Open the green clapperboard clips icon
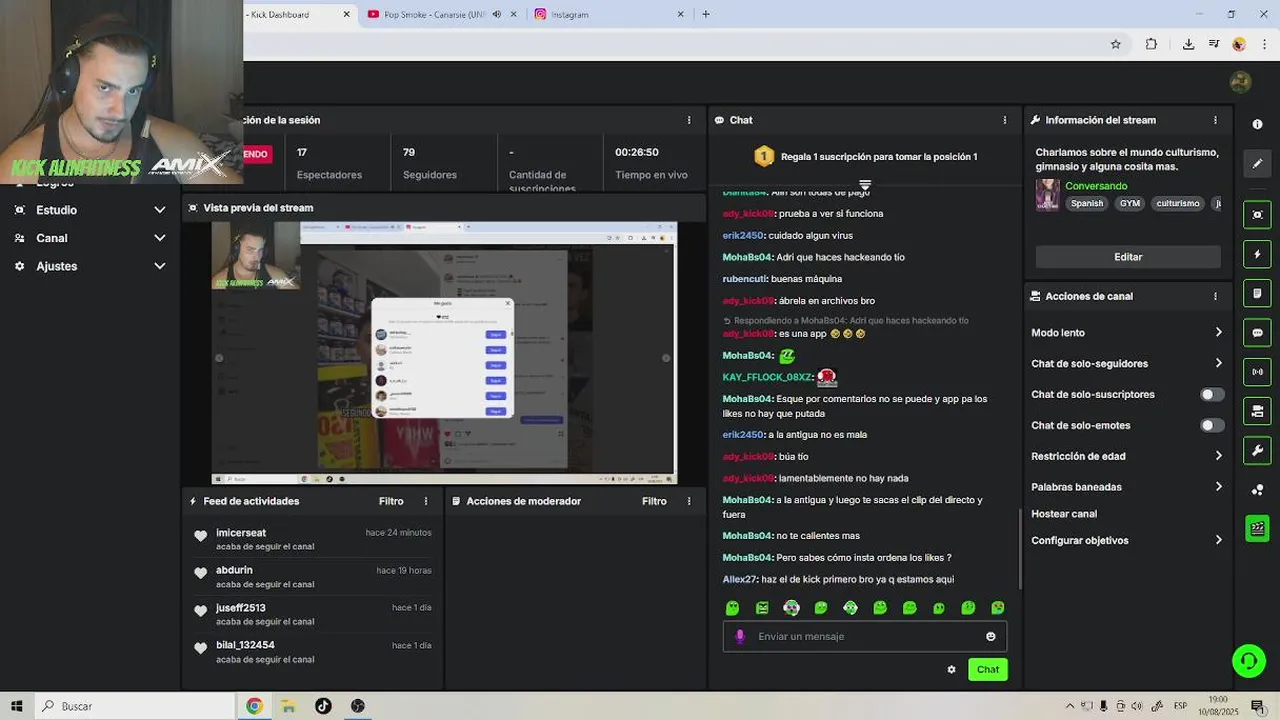 coord(1257,528)
